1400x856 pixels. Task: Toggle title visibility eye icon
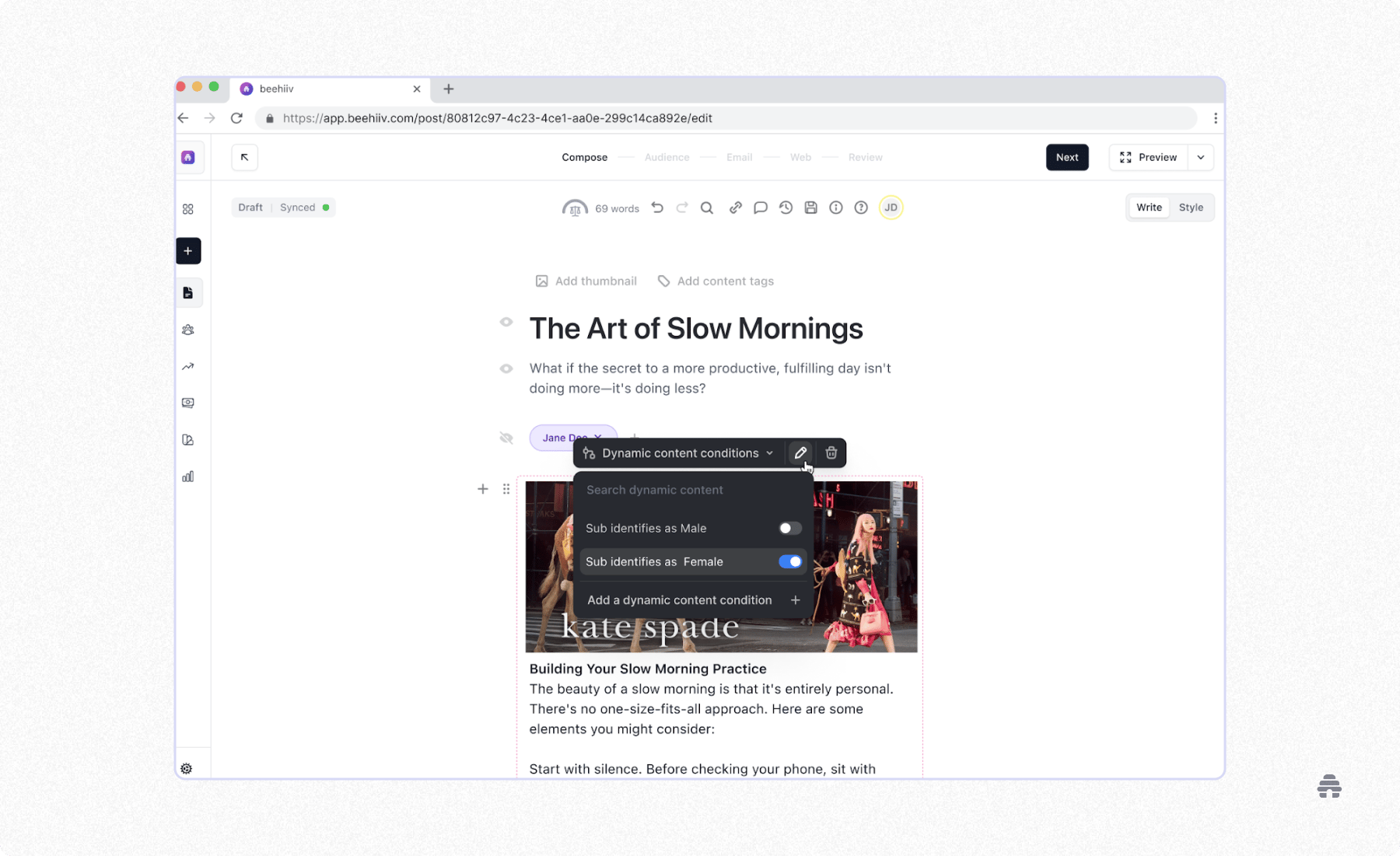coord(506,322)
